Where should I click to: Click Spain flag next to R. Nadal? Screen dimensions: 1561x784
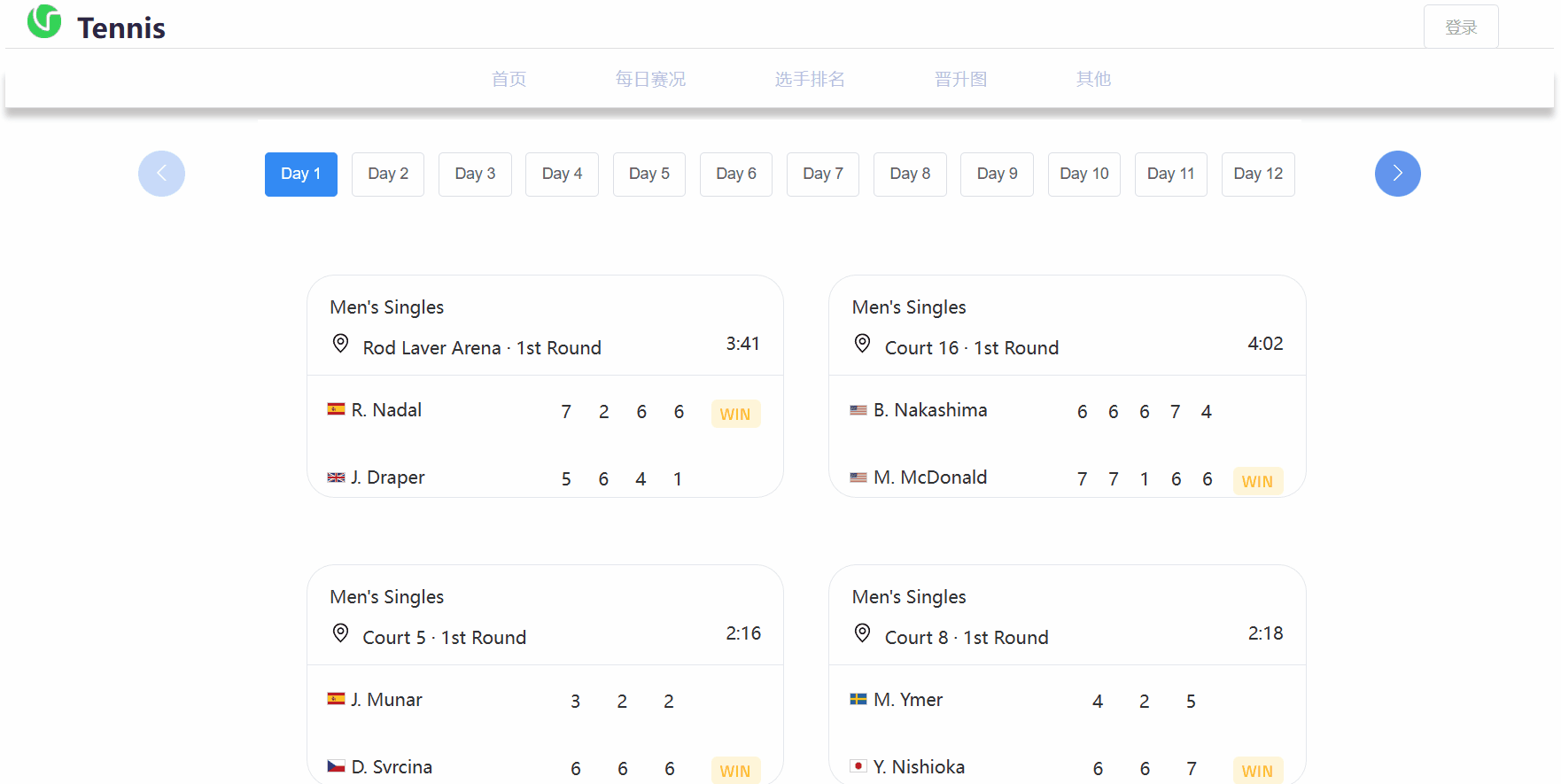336,409
